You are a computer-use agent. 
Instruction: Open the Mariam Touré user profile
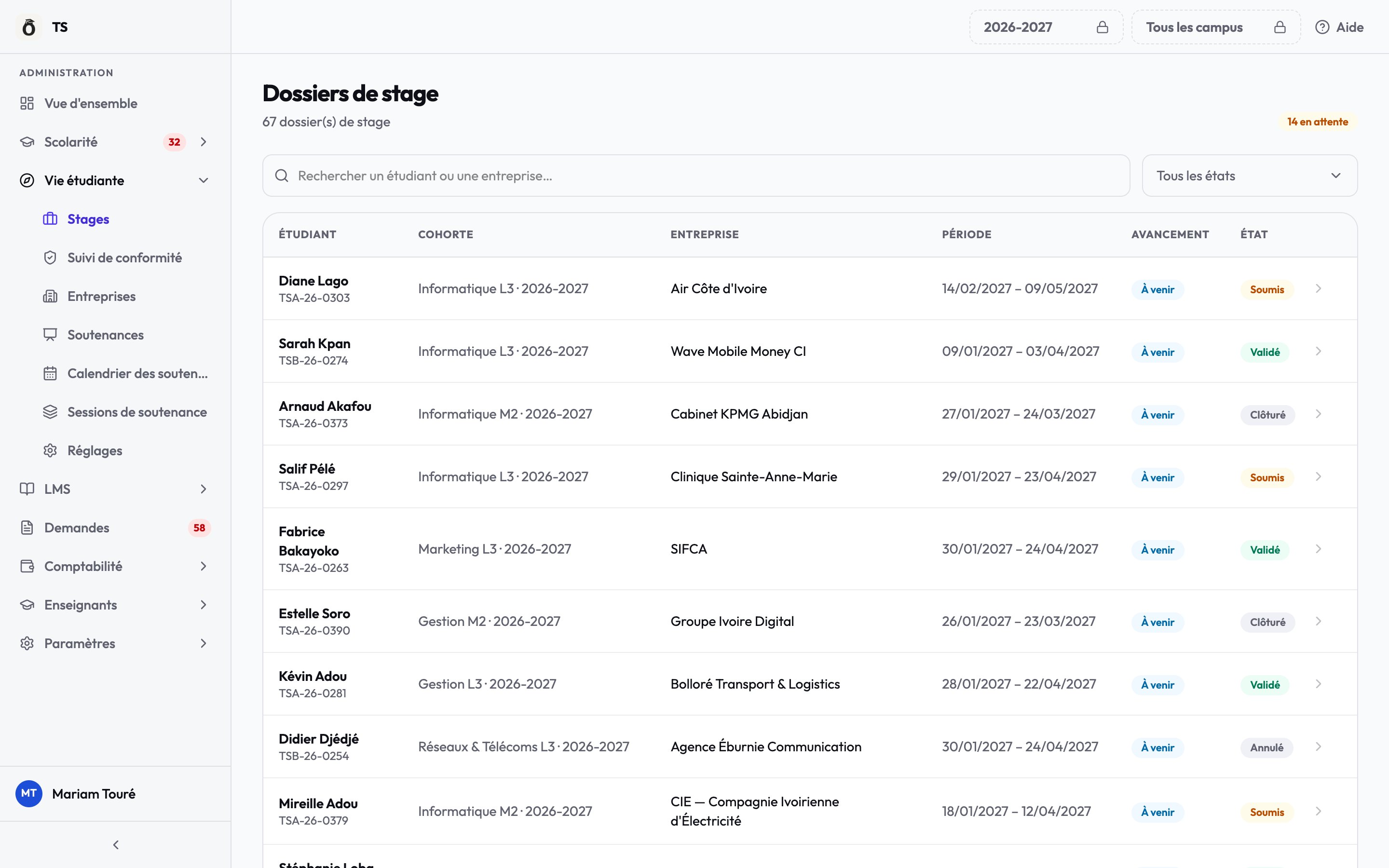115,793
